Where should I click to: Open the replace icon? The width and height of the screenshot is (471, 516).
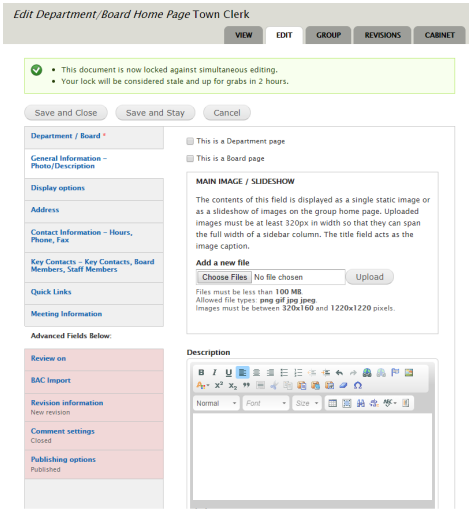(x=374, y=403)
